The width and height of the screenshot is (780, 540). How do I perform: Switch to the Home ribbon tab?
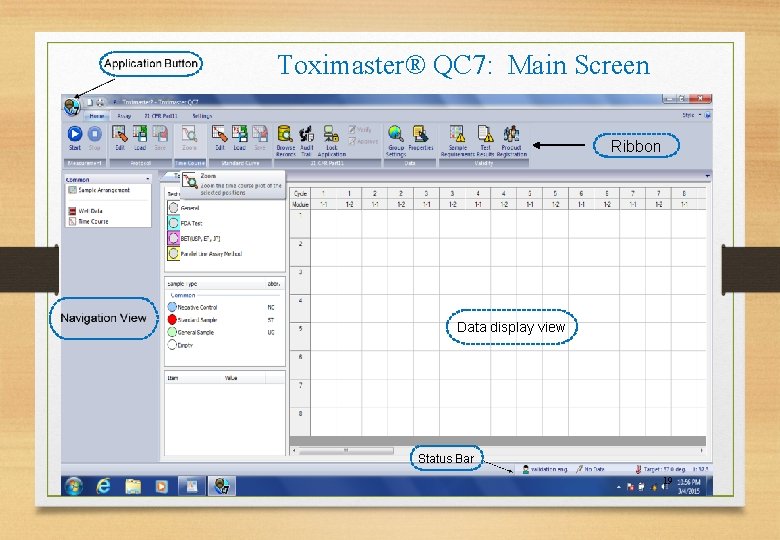coord(97,116)
